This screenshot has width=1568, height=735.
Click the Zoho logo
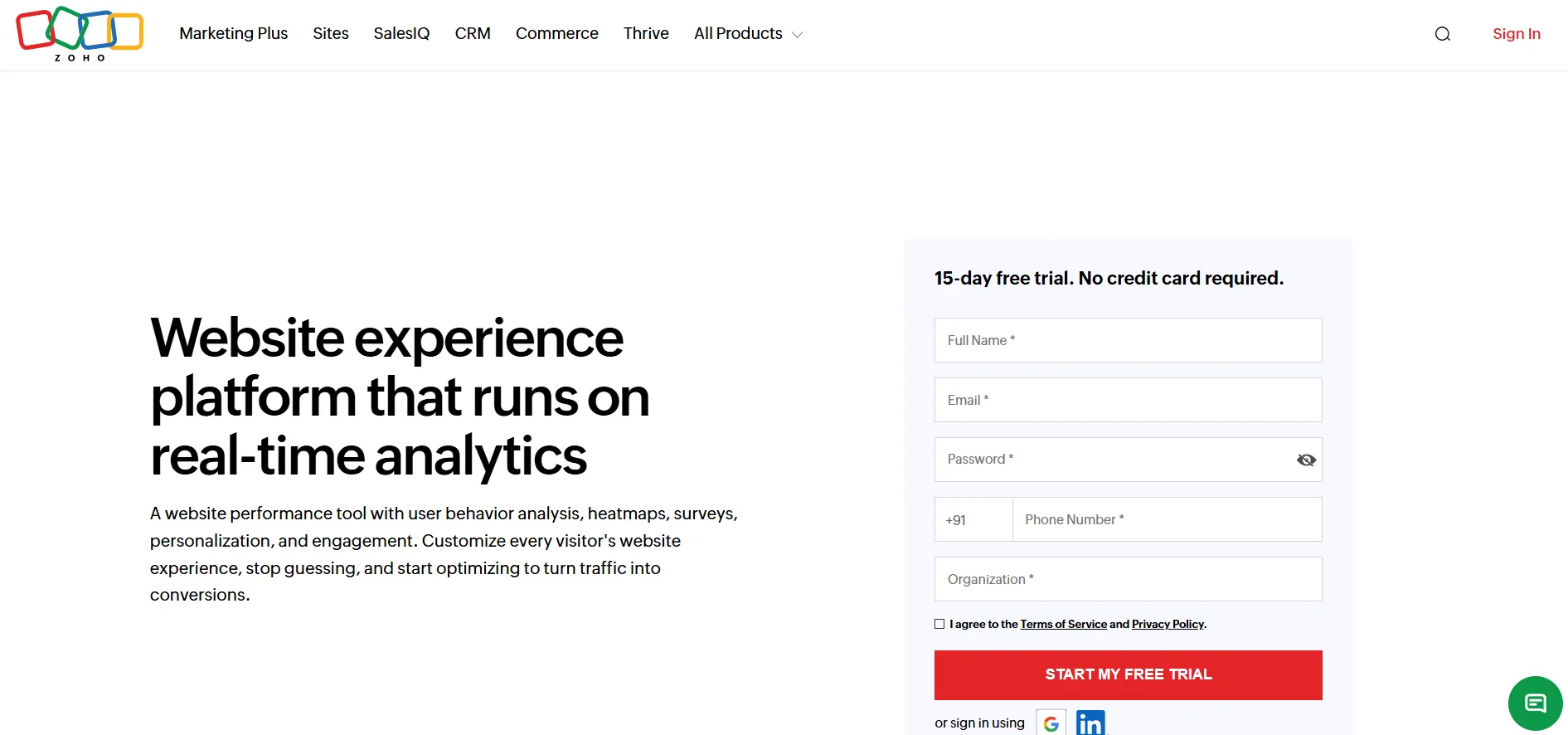tap(80, 34)
